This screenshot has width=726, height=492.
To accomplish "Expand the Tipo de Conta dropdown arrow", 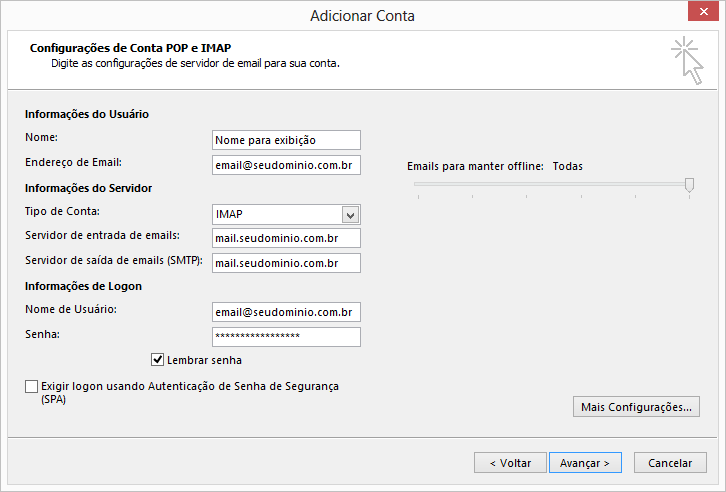I will coord(350,214).
